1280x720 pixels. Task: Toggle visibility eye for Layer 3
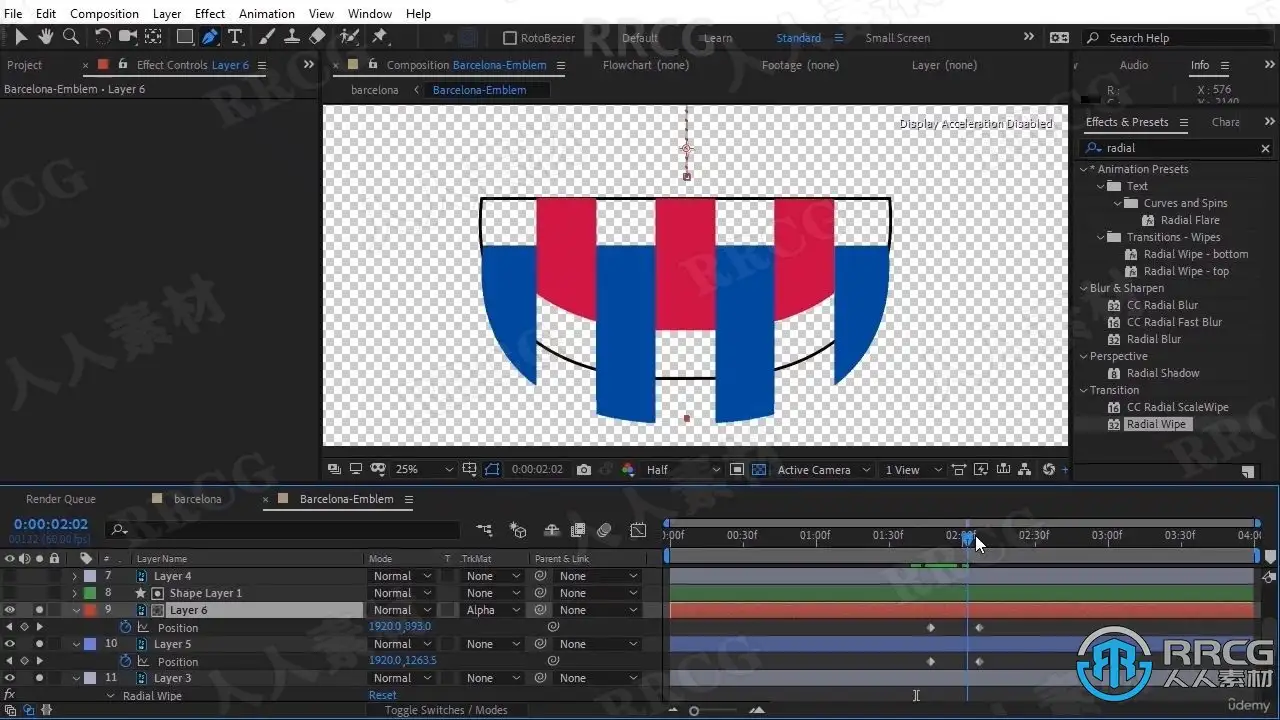pyautogui.click(x=9, y=678)
